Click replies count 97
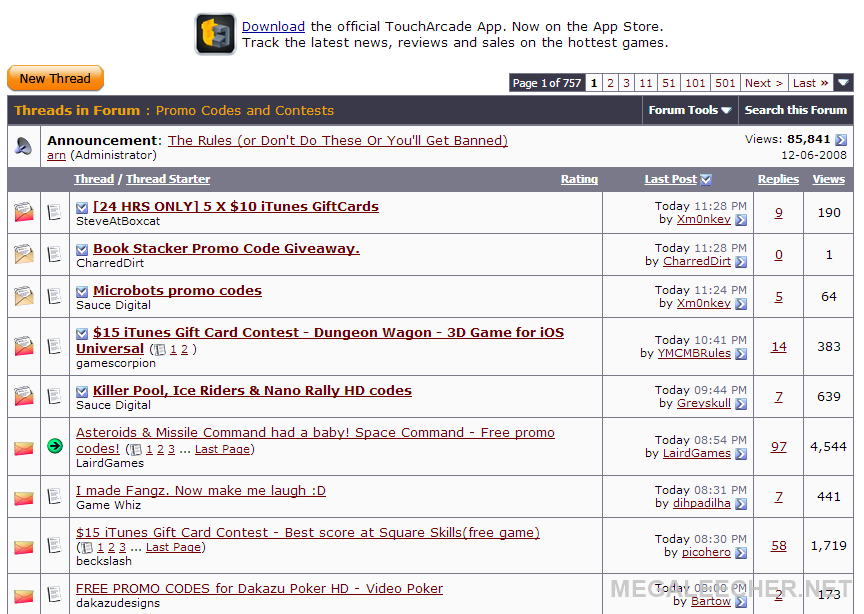 point(778,447)
